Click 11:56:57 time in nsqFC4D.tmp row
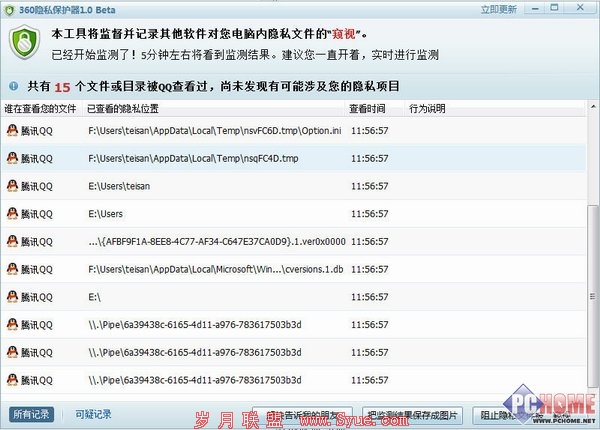Image resolution: width=600 pixels, height=430 pixels. (370, 158)
